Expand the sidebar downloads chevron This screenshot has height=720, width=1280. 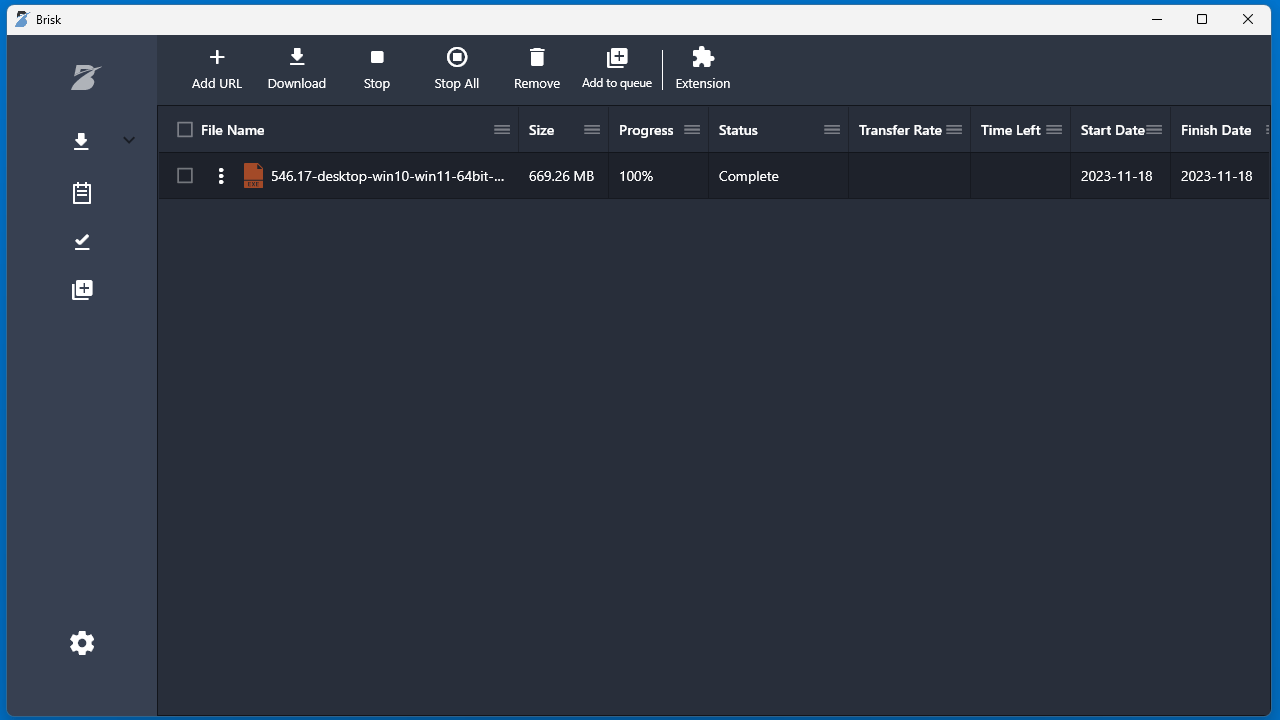[129, 140]
